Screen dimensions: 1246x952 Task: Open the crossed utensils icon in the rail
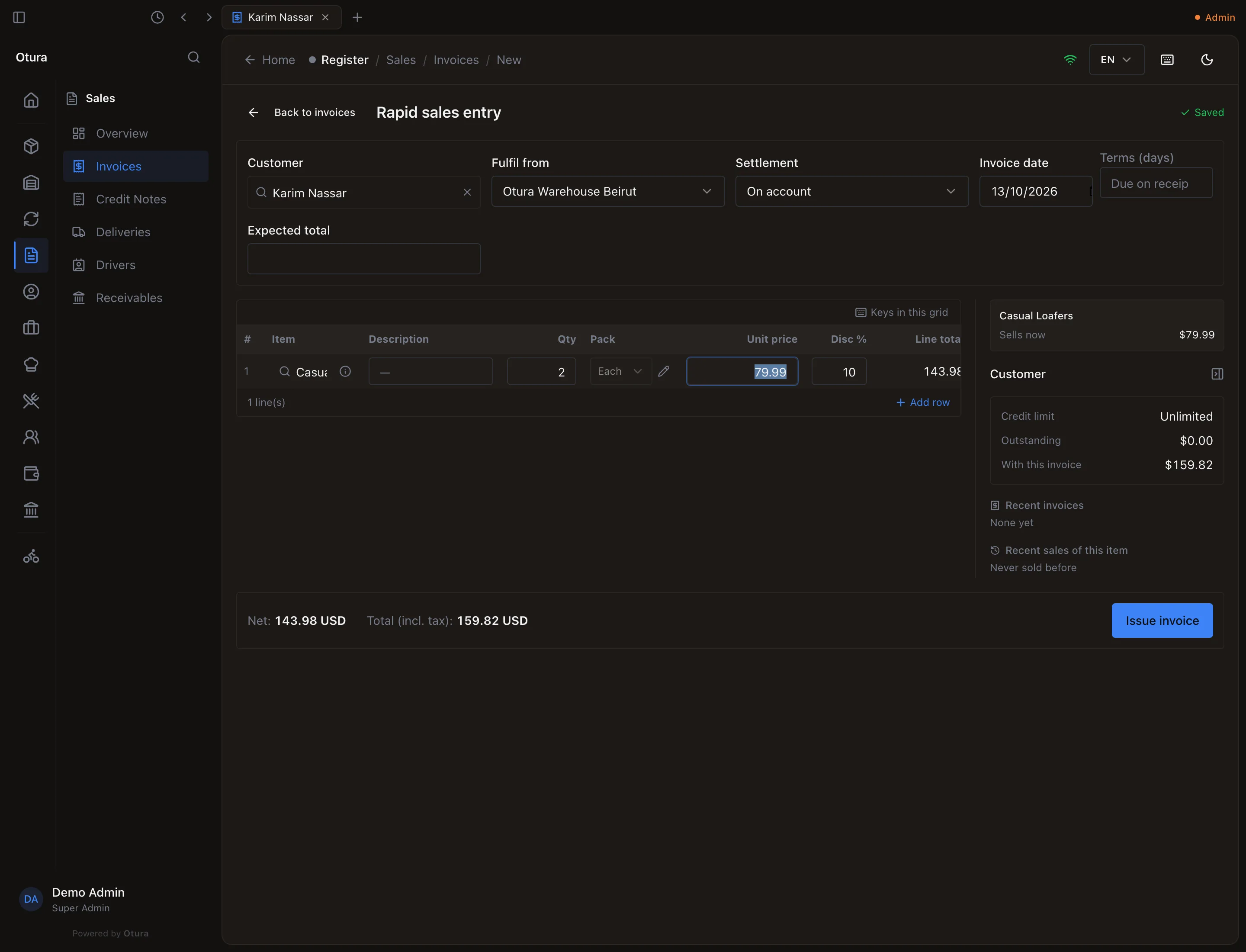(31, 401)
